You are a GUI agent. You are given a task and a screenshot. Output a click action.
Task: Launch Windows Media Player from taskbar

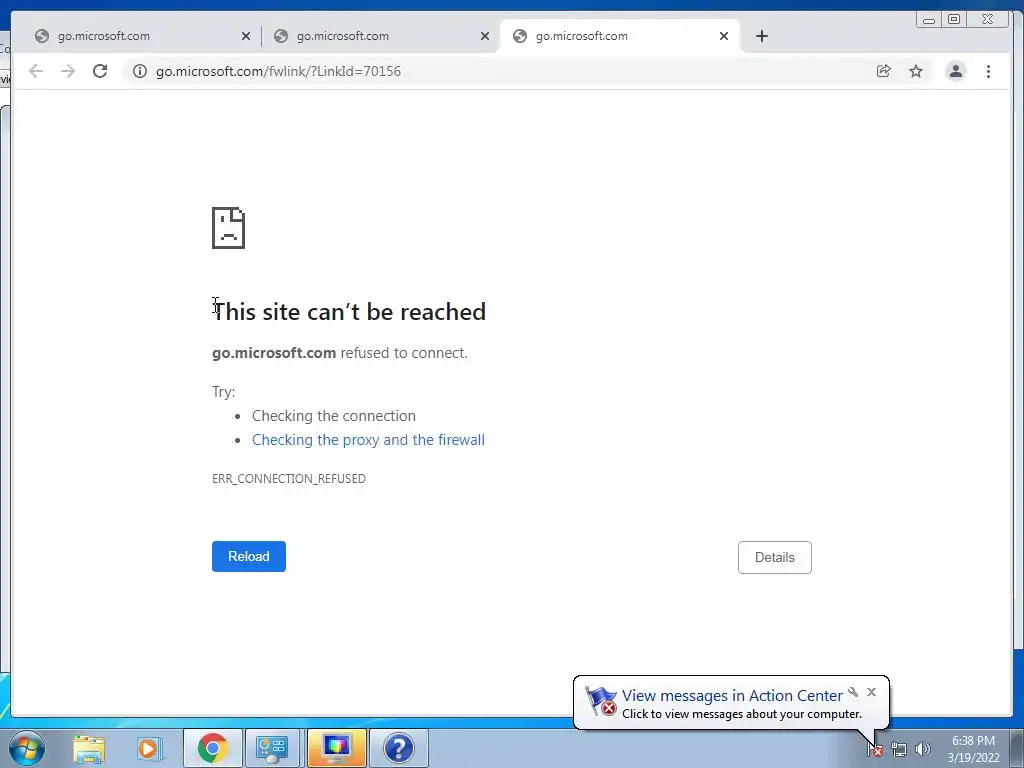click(148, 748)
